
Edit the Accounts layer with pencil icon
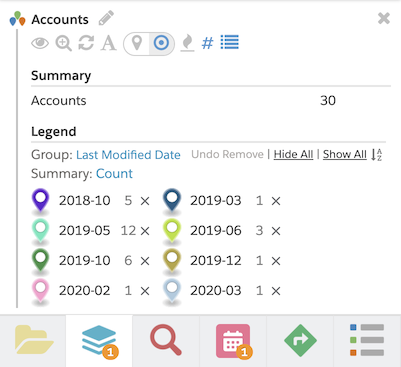click(x=106, y=18)
